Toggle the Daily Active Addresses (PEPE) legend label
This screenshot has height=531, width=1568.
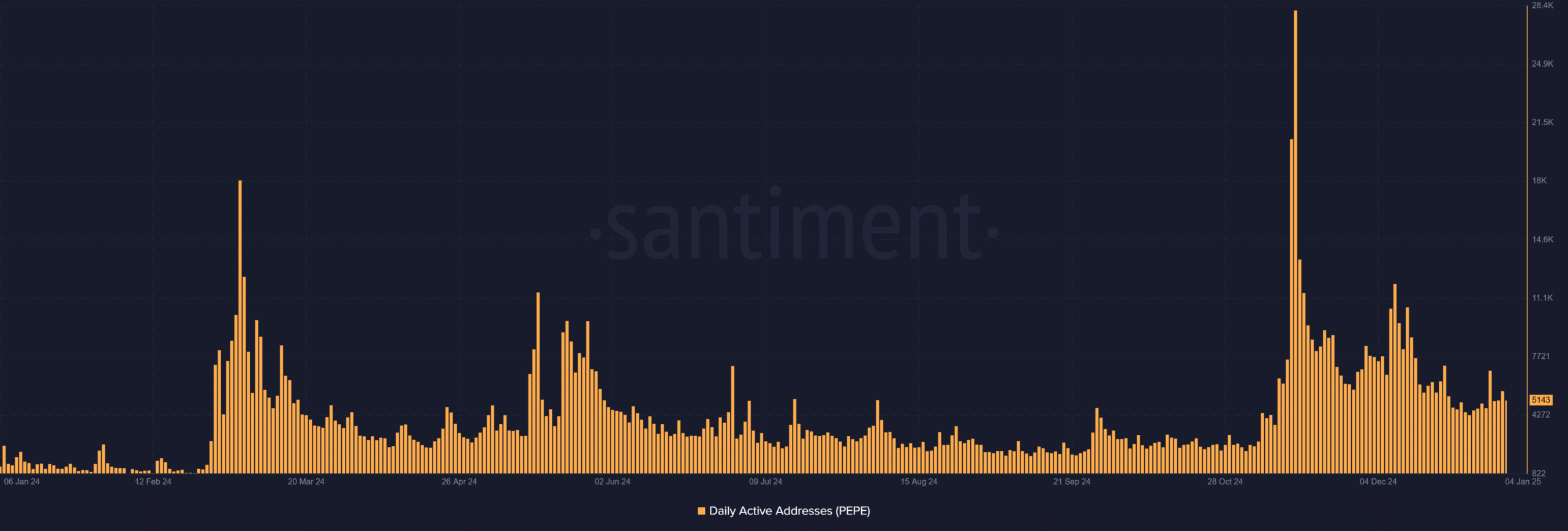pyautogui.click(x=789, y=511)
